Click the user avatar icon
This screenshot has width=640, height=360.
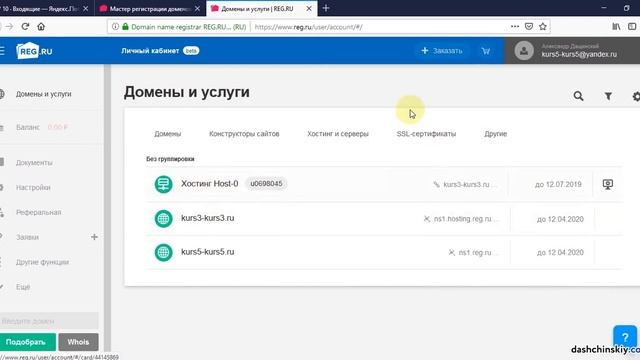click(524, 51)
